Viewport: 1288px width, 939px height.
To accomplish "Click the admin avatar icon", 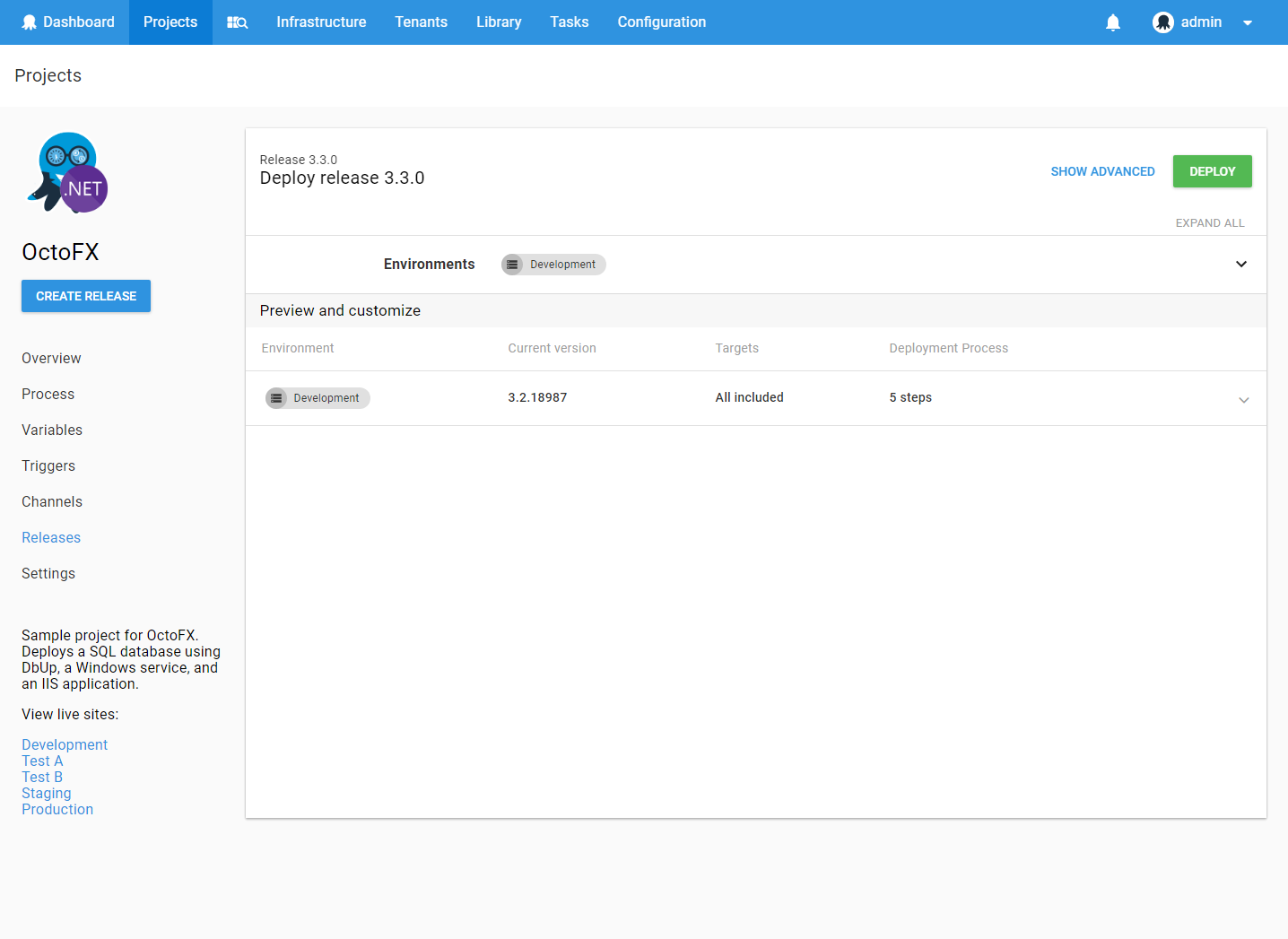I will [x=1162, y=22].
